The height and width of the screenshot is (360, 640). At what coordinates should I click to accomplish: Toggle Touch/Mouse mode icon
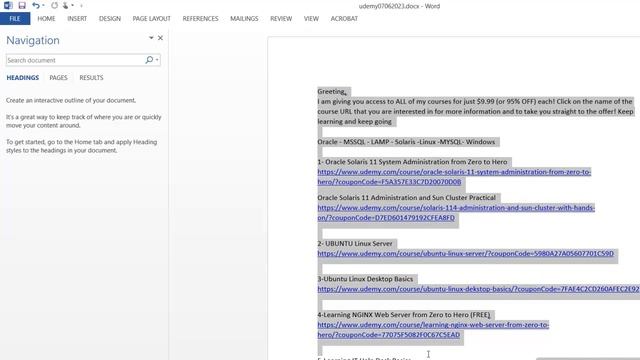66,5
